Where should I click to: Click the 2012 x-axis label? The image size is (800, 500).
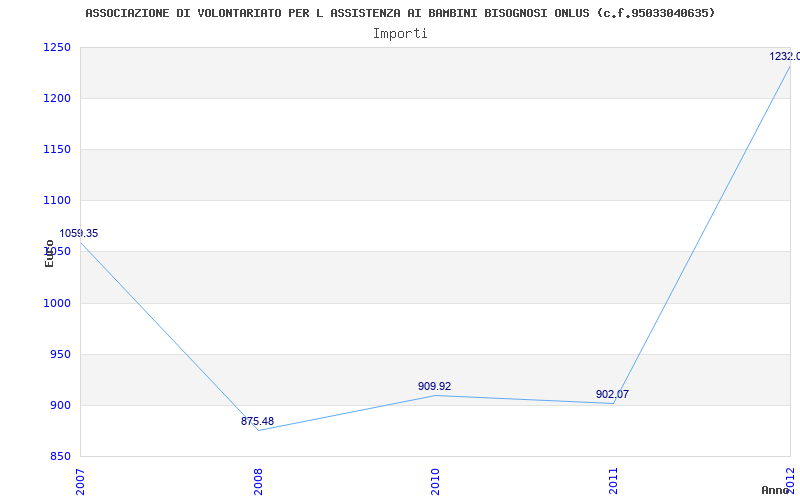point(791,482)
